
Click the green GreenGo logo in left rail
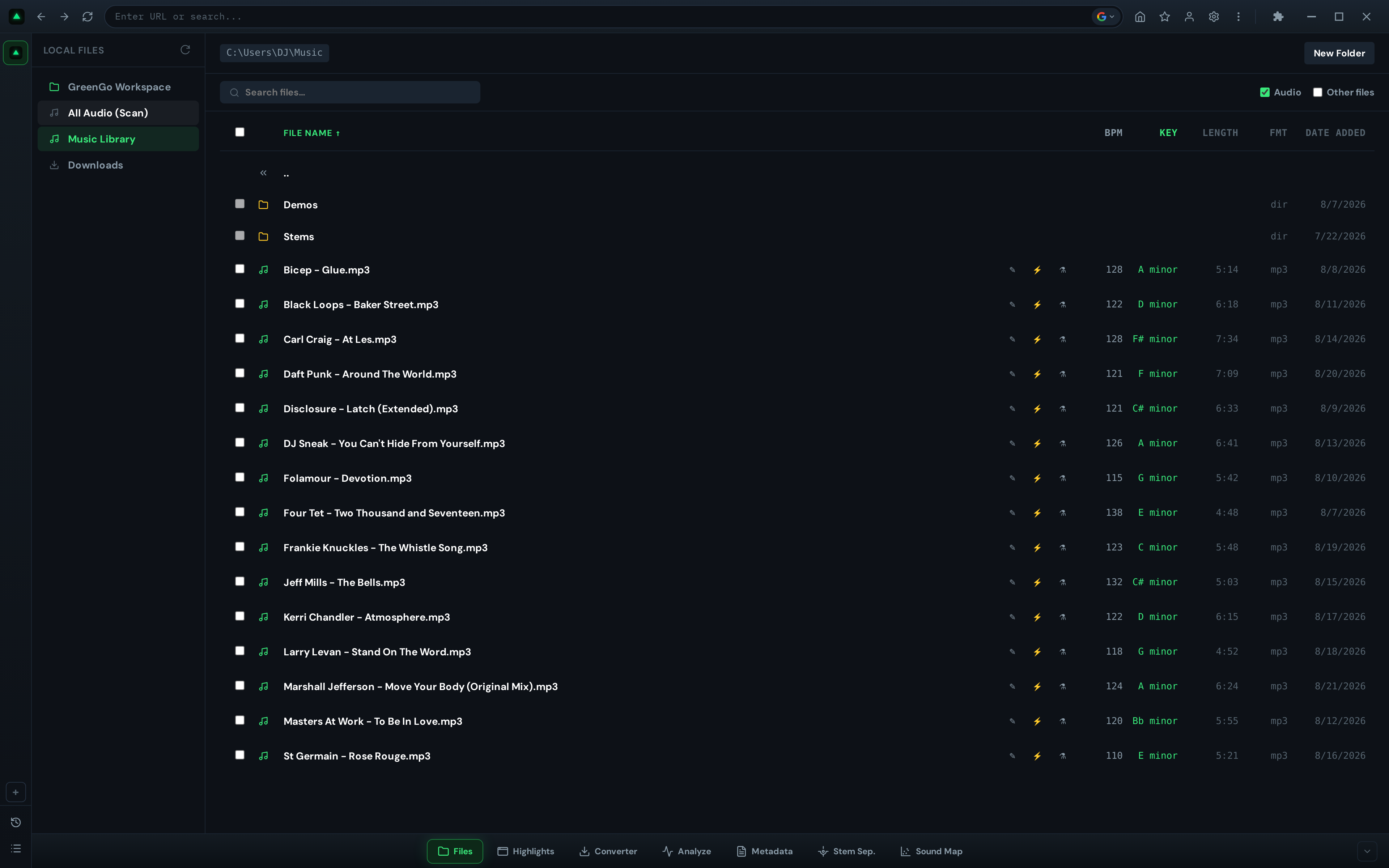[16, 53]
